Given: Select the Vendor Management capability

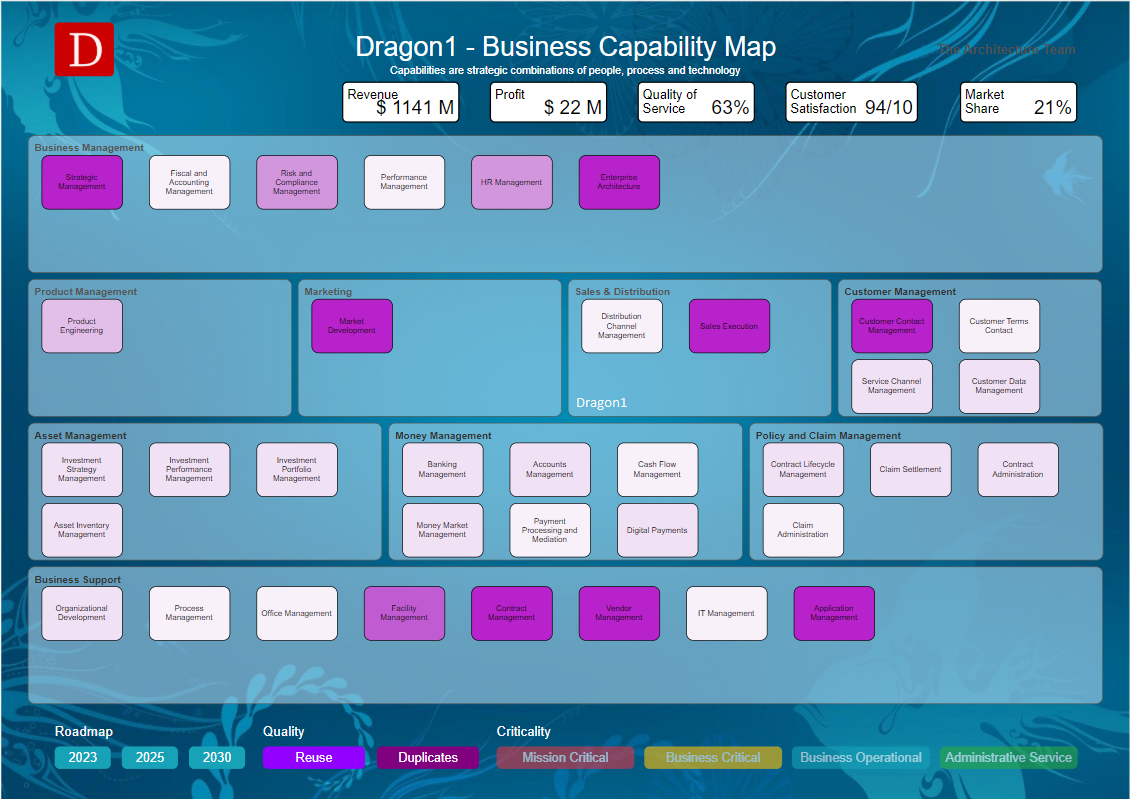Looking at the screenshot, I should pyautogui.click(x=619, y=613).
